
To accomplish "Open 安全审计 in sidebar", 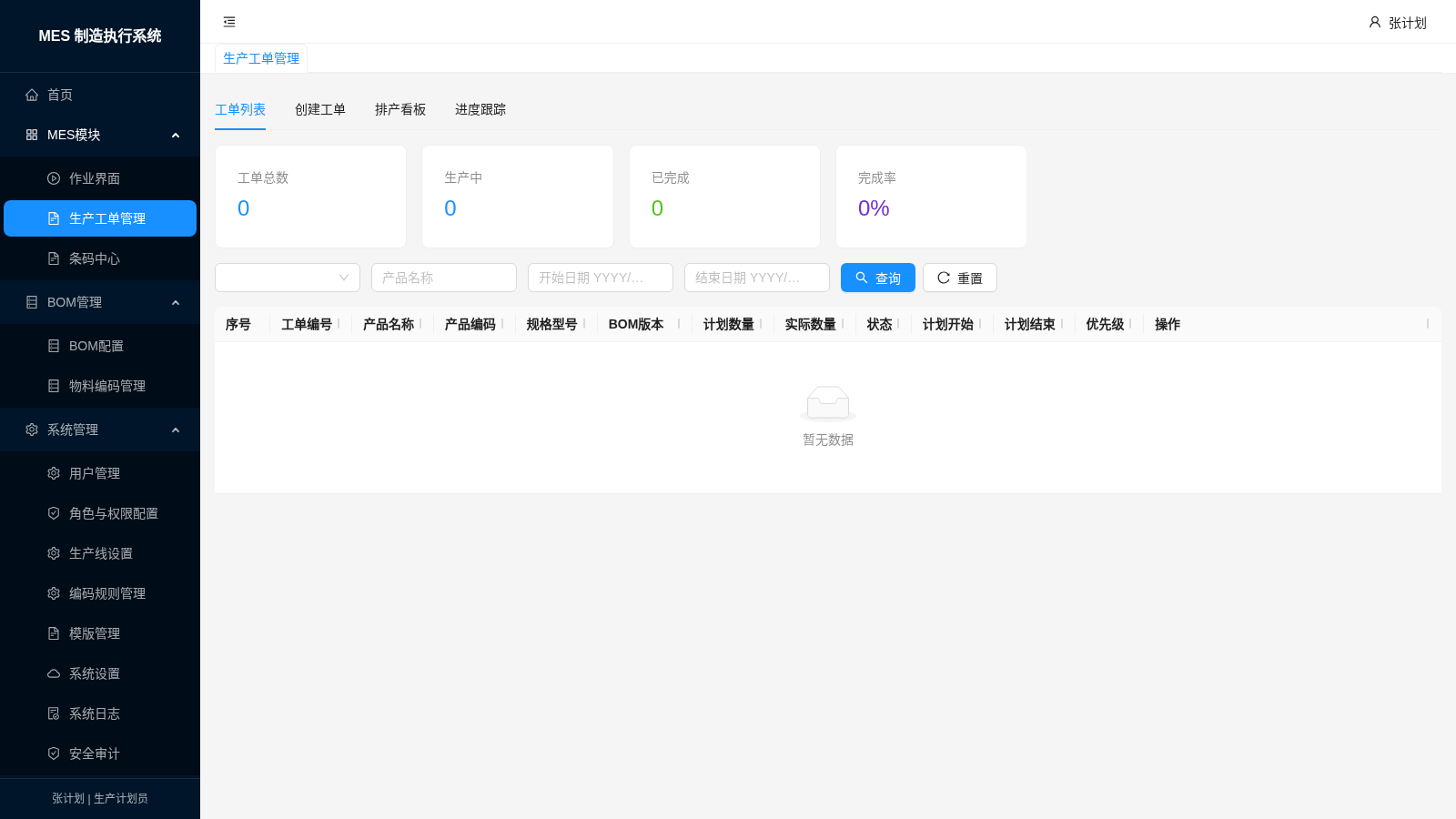I will coord(100,753).
